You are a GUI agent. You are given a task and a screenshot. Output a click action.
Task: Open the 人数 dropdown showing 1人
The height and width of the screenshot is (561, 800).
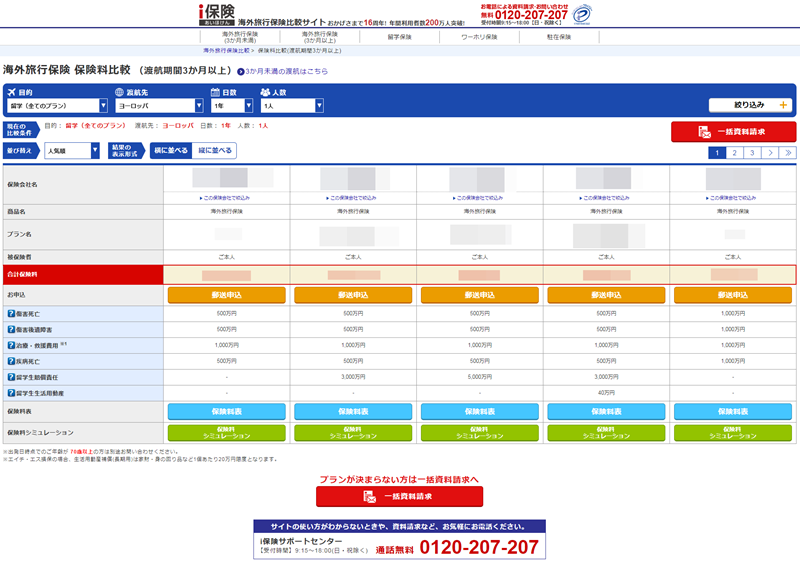click(x=292, y=106)
